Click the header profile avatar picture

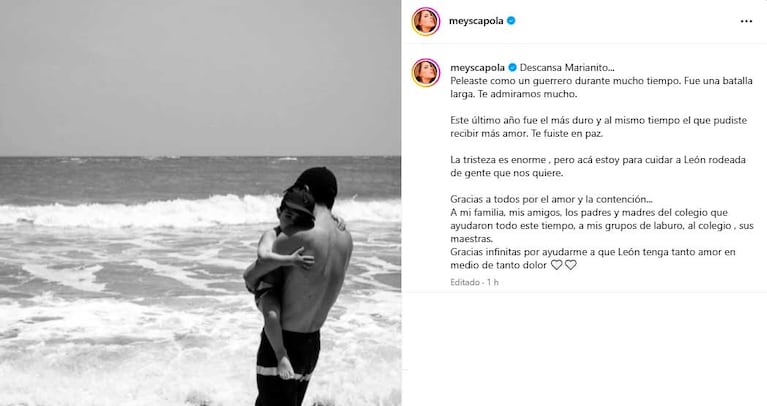(426, 21)
